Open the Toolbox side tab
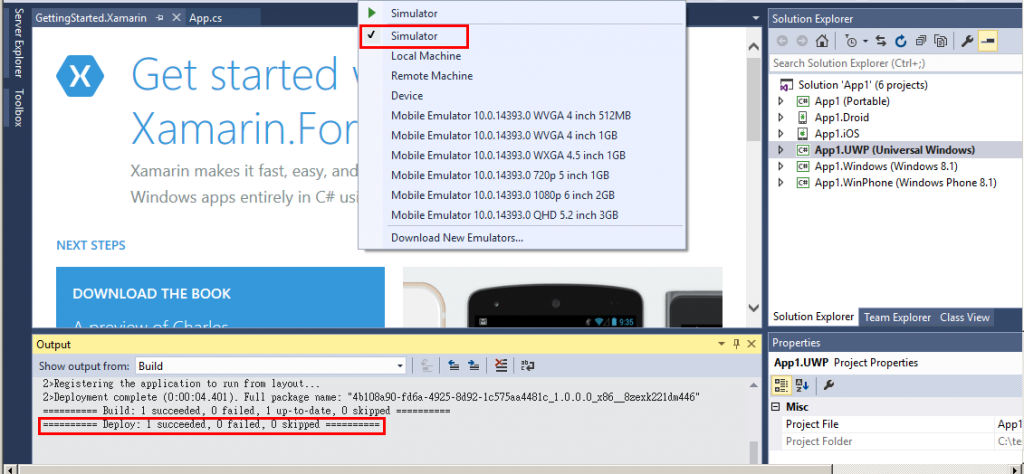1024x474 pixels. (18, 108)
